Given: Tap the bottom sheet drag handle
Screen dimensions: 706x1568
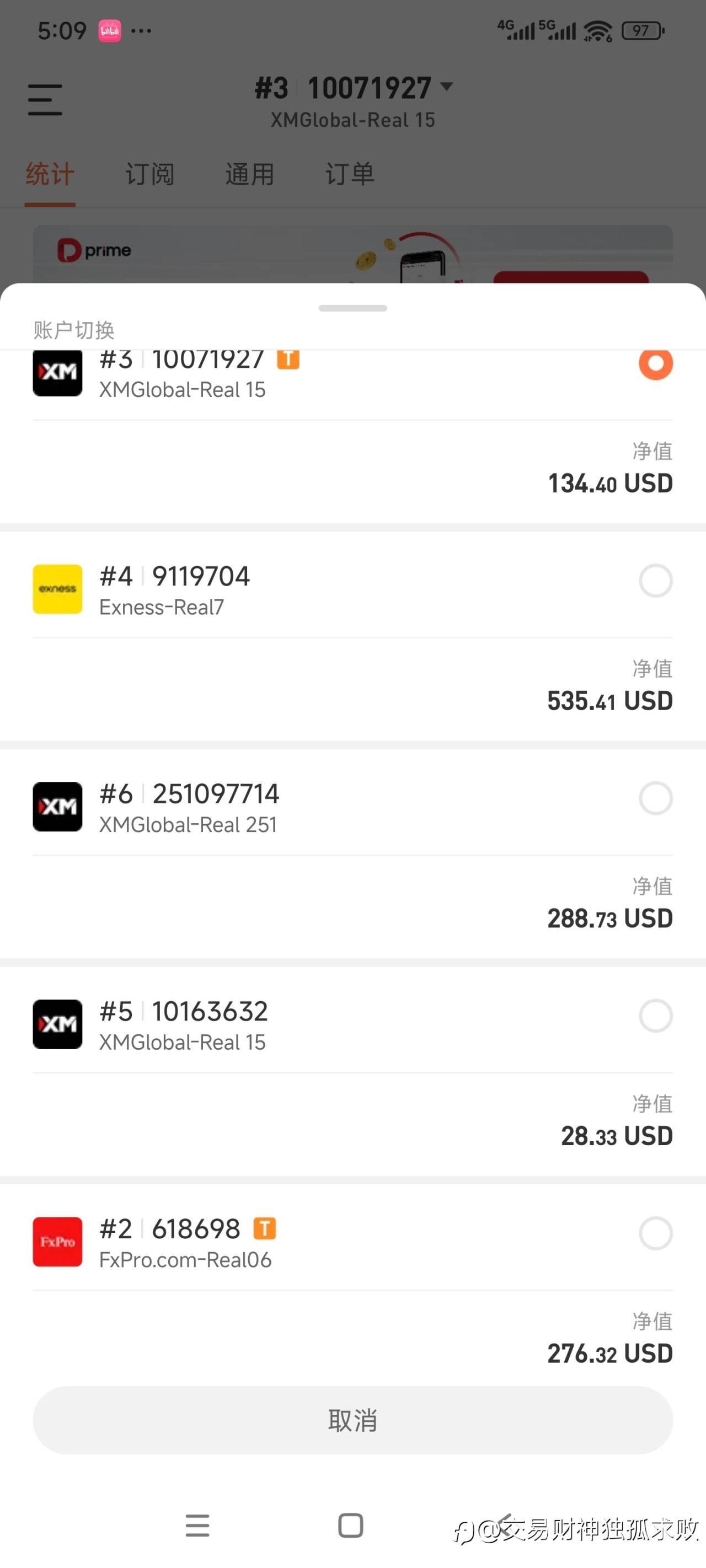Looking at the screenshot, I should click(352, 308).
